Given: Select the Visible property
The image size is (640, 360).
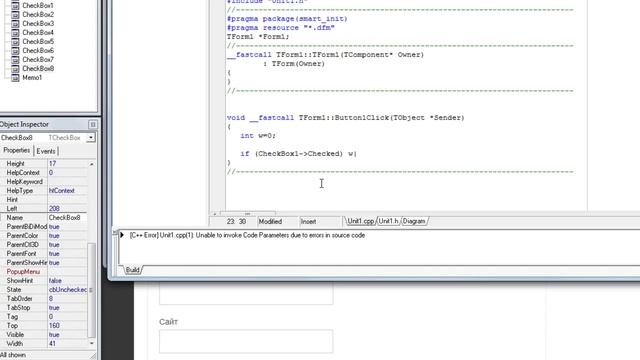Looking at the screenshot, I should point(44,334).
